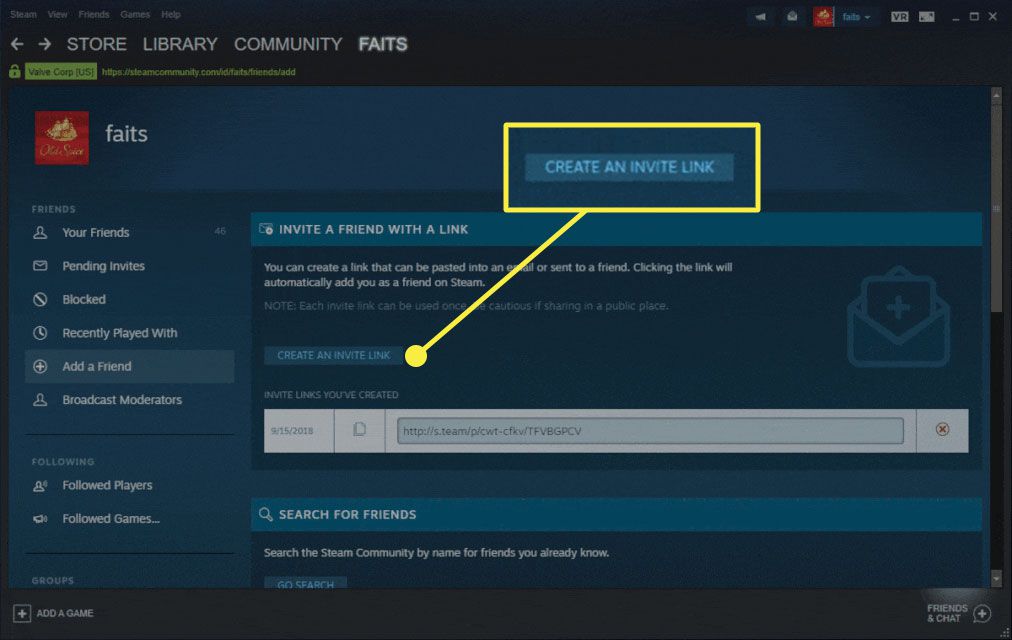The width and height of the screenshot is (1012, 640).
Task: Click the ADD A GAME plus icon
Action: point(22,613)
